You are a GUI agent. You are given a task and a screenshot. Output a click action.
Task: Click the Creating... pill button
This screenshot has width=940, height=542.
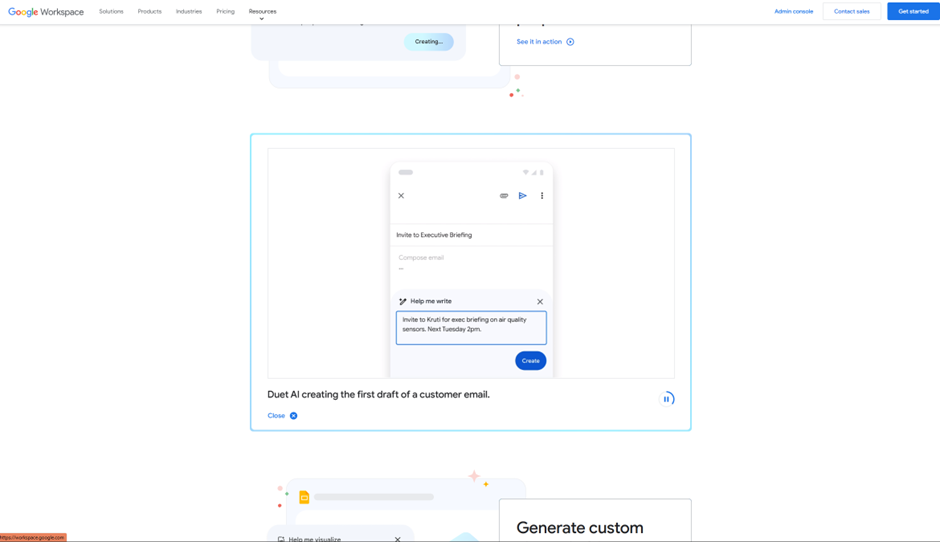pyautogui.click(x=429, y=41)
